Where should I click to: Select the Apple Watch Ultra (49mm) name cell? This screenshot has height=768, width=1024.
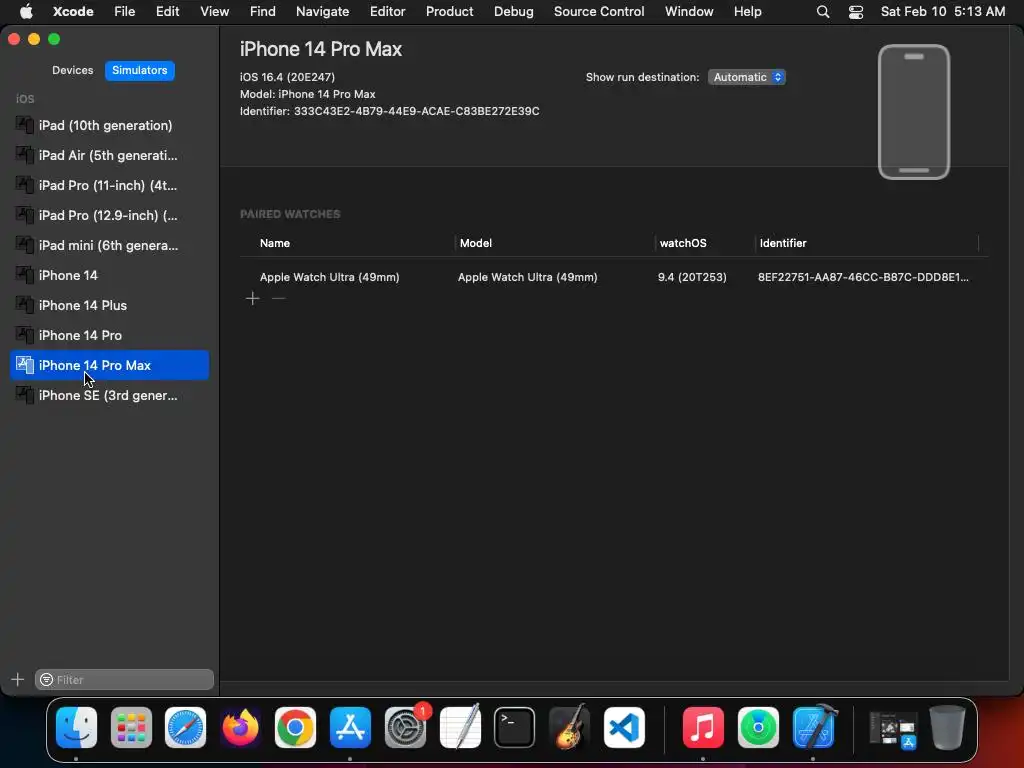pyautogui.click(x=330, y=277)
